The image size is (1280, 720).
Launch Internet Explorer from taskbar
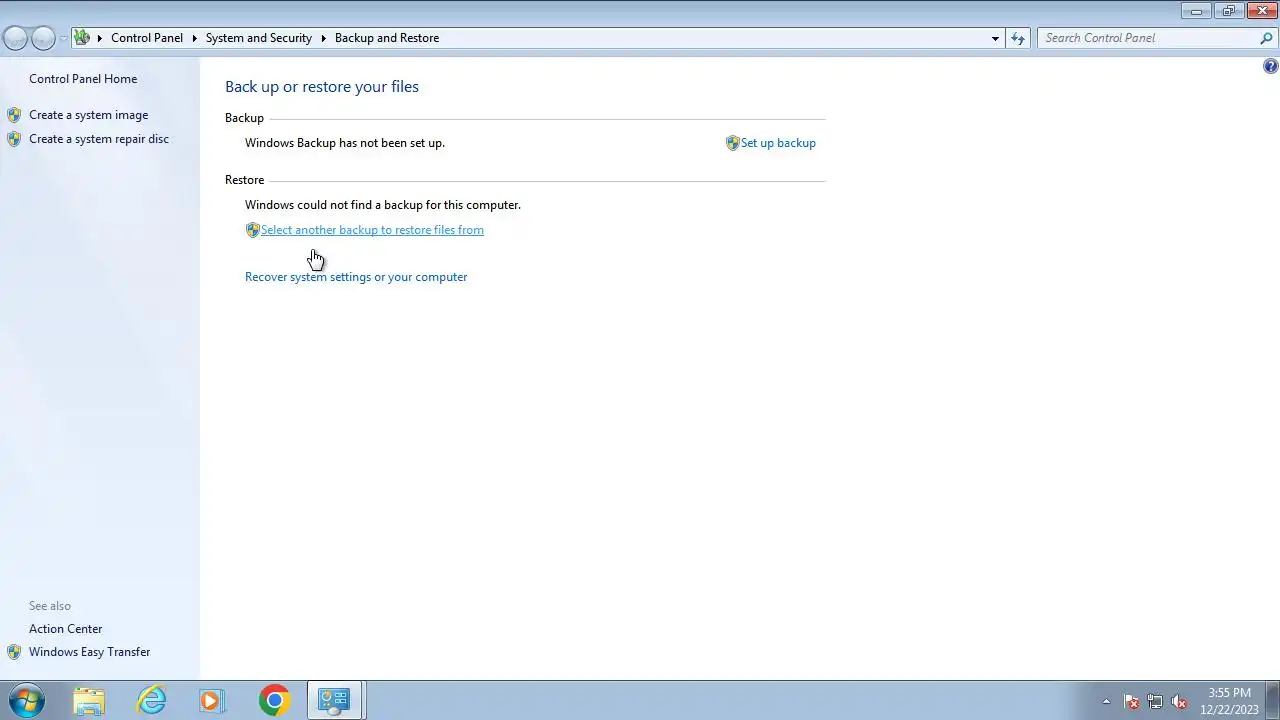coord(151,701)
